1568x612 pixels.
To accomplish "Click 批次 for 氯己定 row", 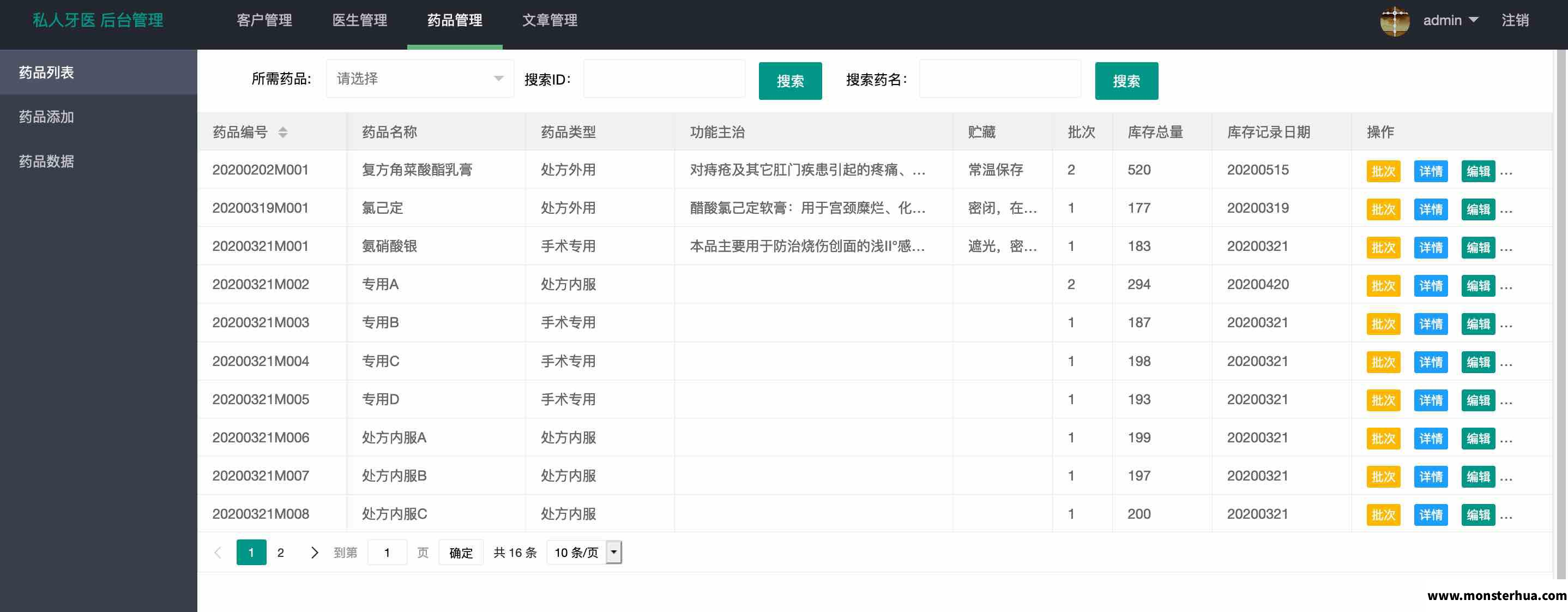I will [x=1384, y=209].
